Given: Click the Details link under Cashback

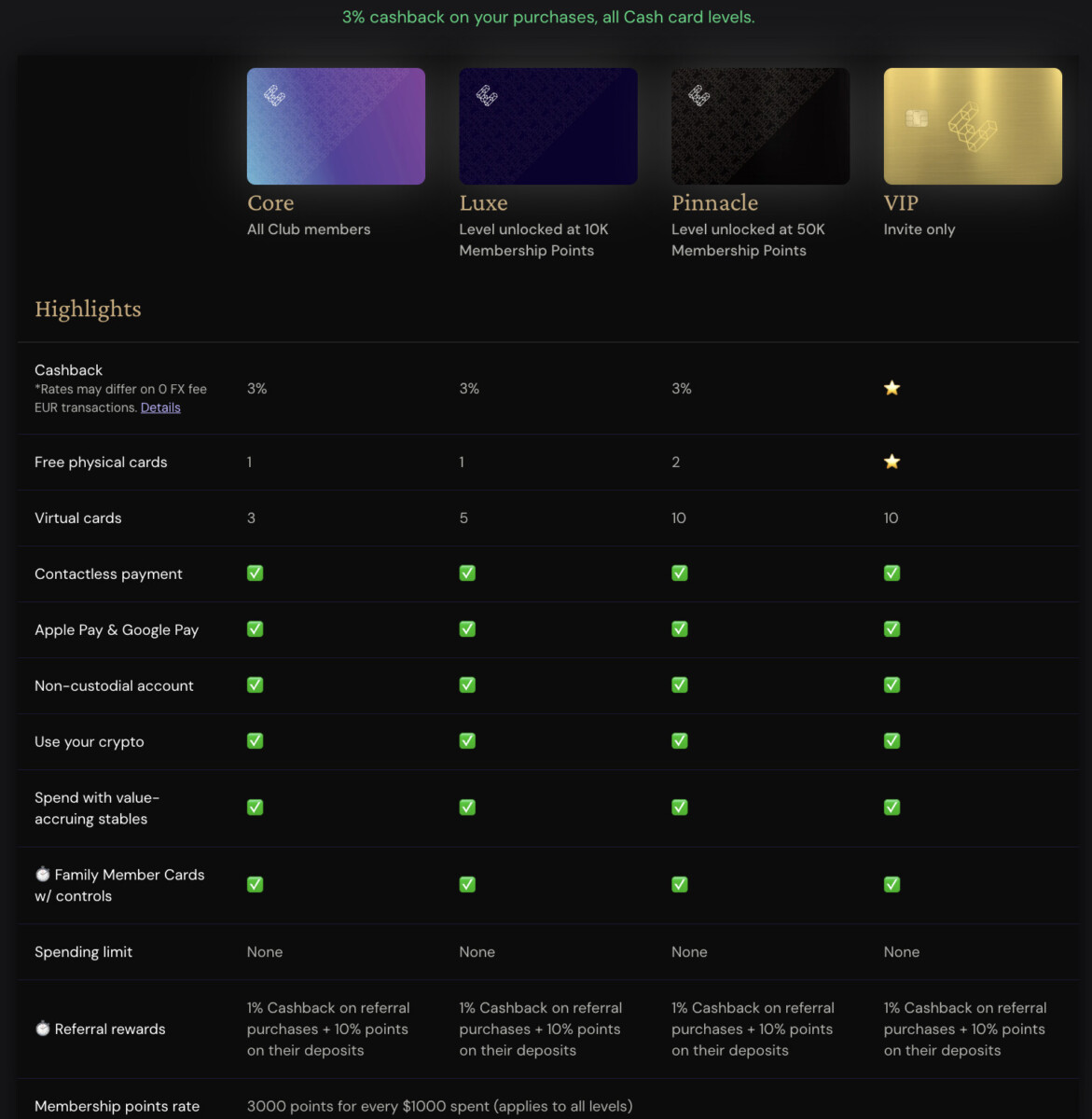Looking at the screenshot, I should 160,408.
